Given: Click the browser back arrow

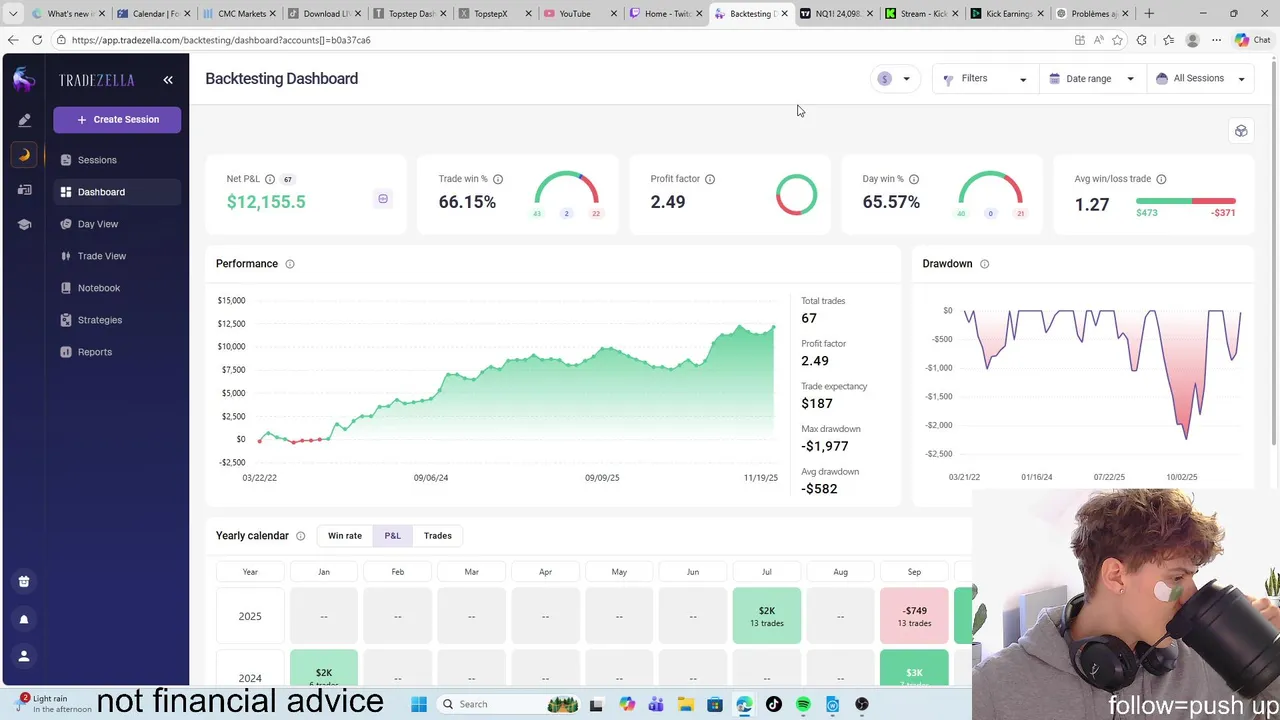Looking at the screenshot, I should (x=12, y=40).
